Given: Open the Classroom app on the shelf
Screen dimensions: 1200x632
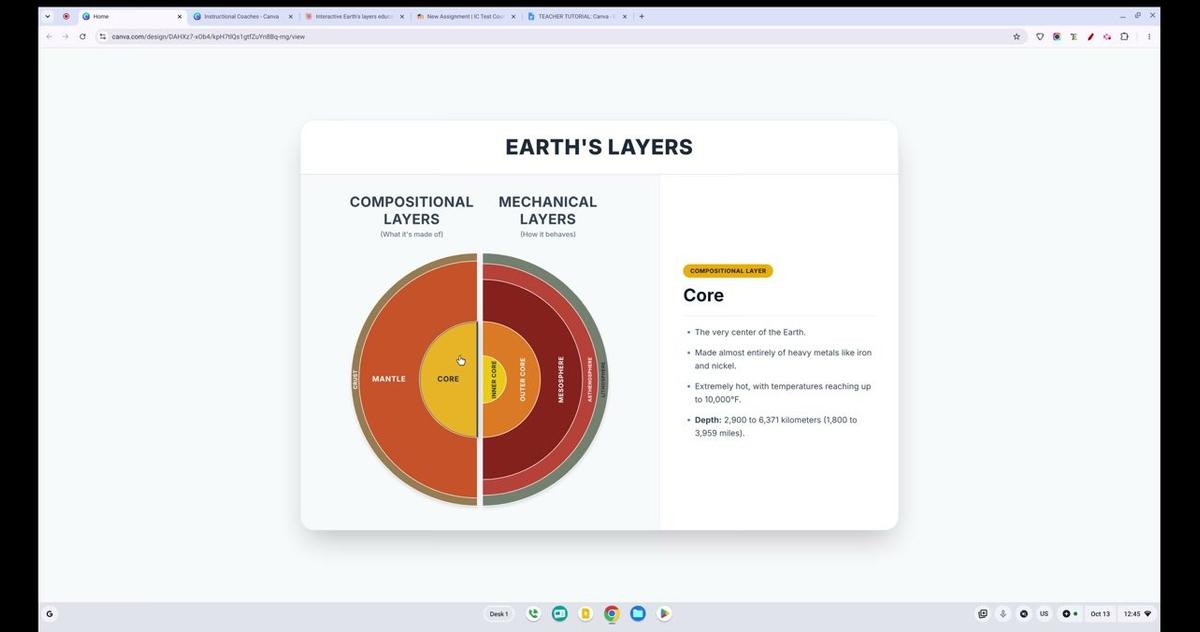Looking at the screenshot, I should [559, 614].
